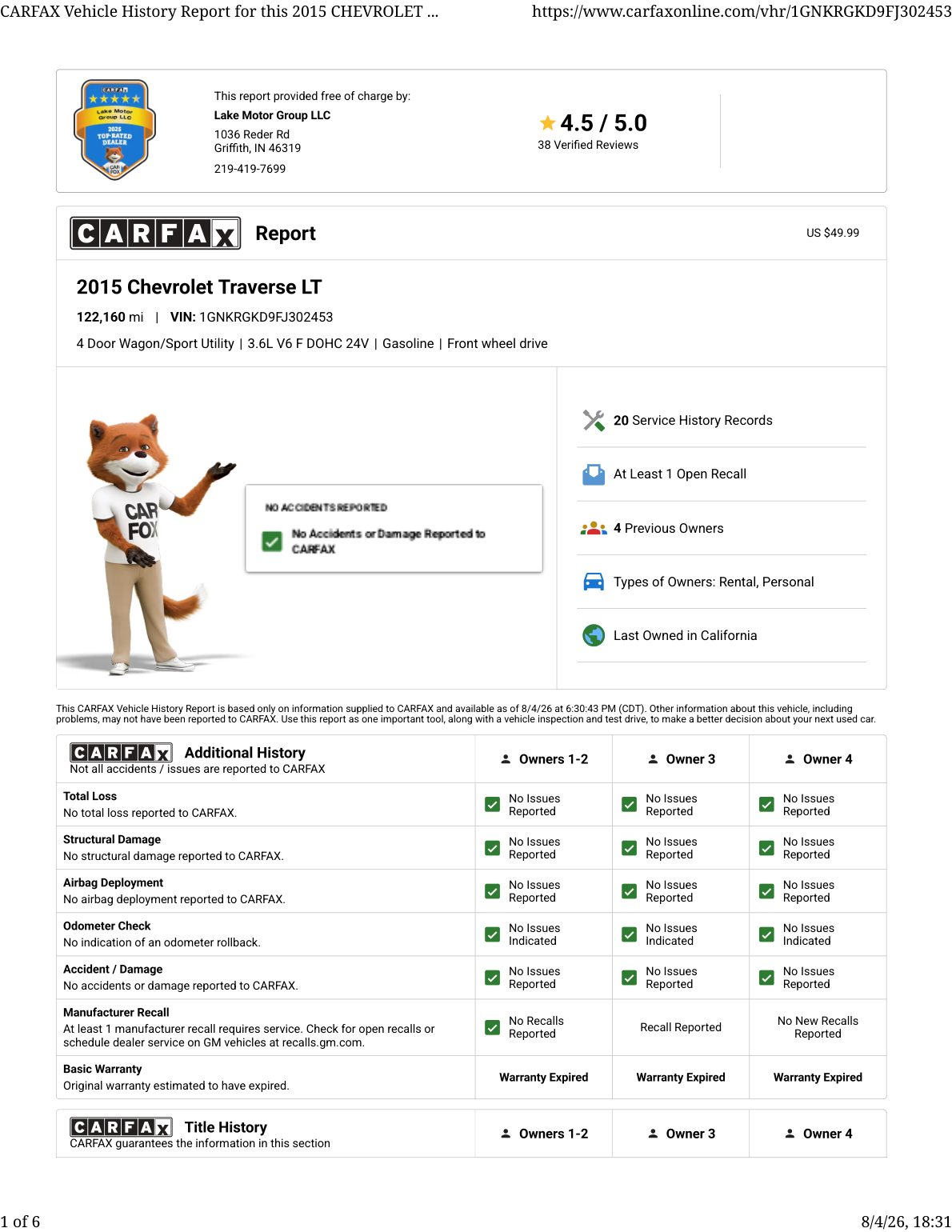Click the 38 Verified Reviews text
952x1232 pixels.
pos(588,145)
